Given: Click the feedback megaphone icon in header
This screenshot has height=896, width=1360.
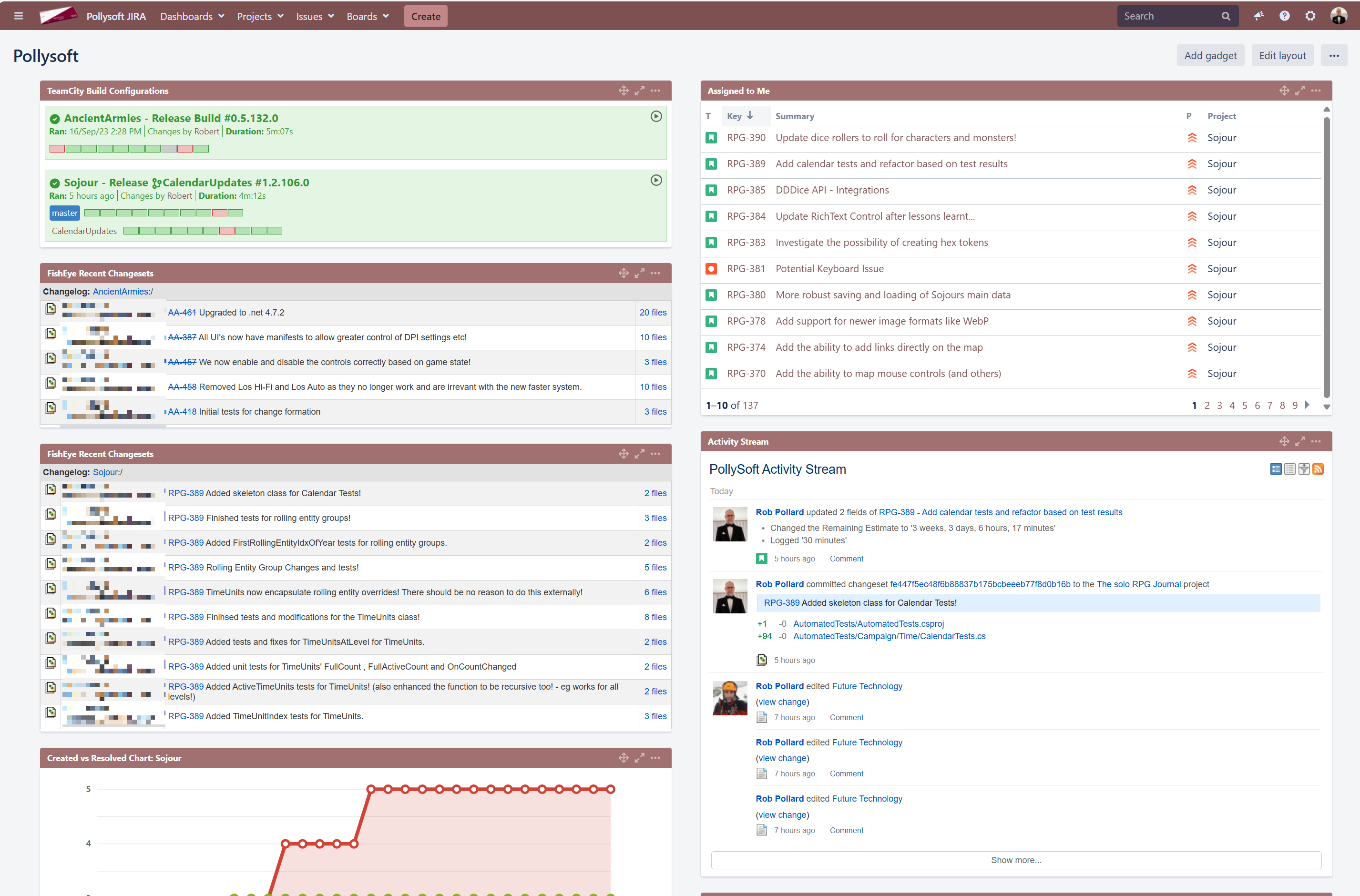Looking at the screenshot, I should [1258, 16].
